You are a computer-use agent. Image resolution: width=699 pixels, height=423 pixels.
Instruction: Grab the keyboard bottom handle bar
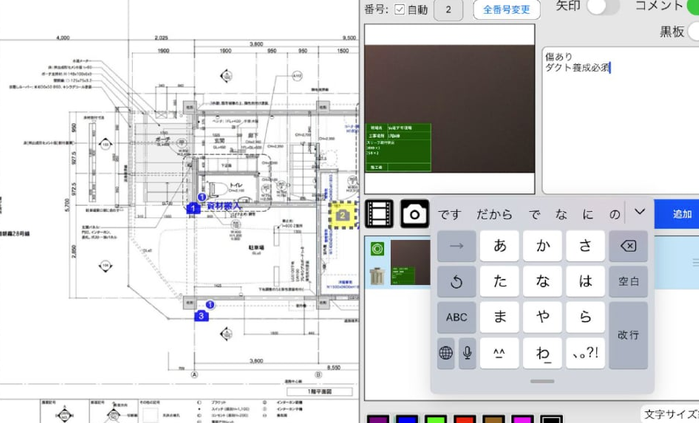pyautogui.click(x=542, y=382)
